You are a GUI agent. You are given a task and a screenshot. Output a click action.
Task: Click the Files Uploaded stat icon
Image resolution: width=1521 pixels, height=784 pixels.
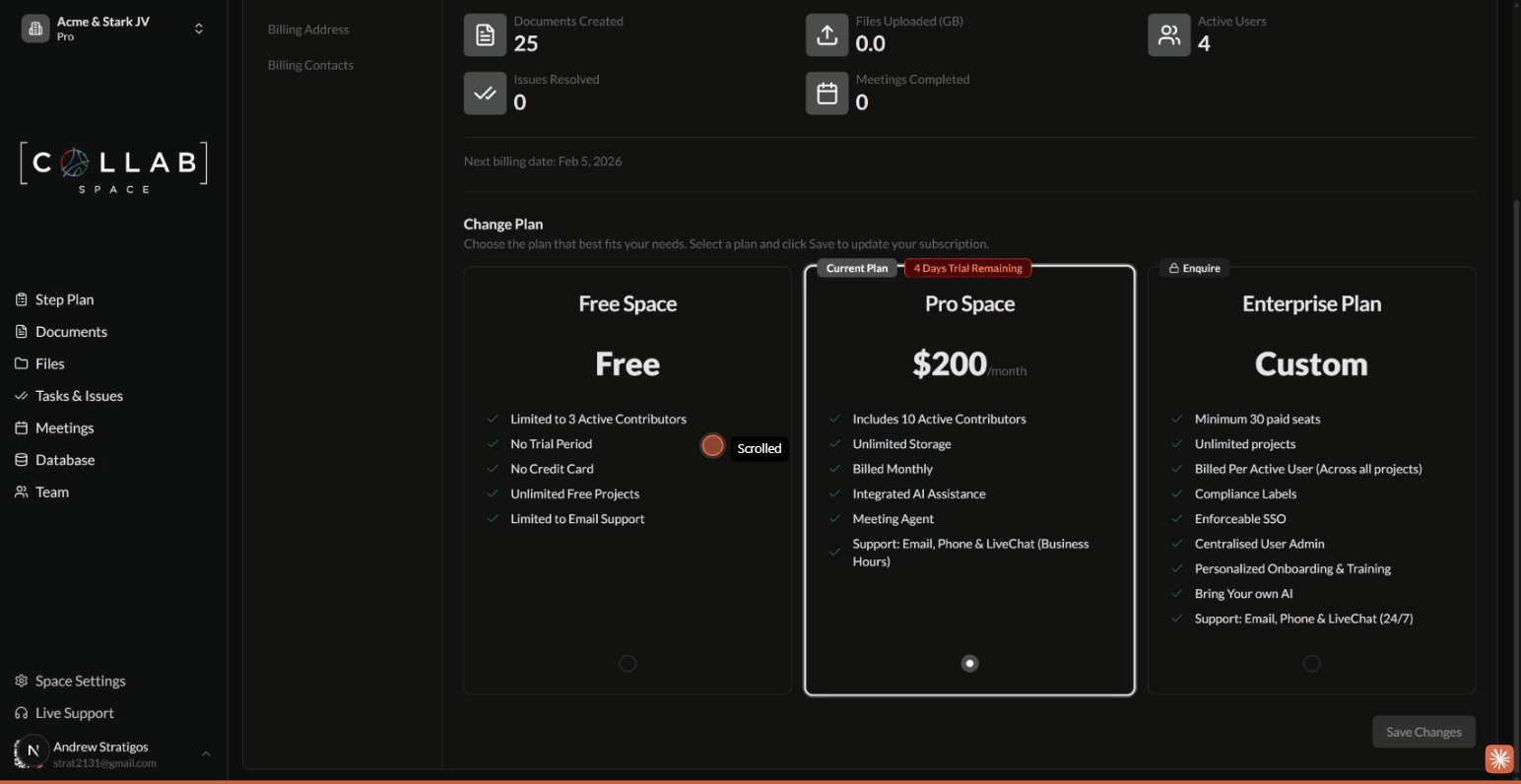[827, 34]
